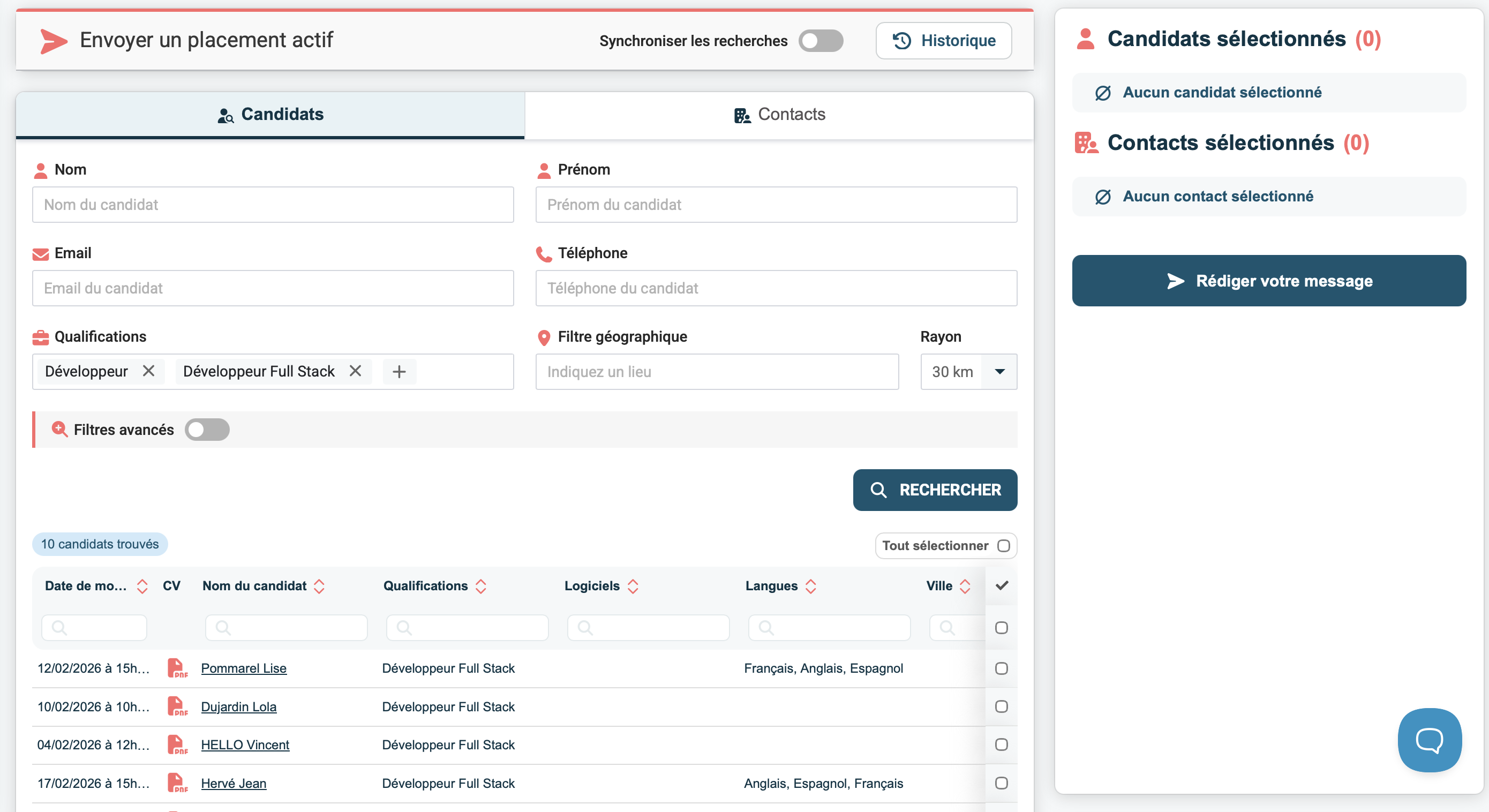Select HELLO Vincent row checkbox
This screenshot has height=812, width=1489.
1001,745
